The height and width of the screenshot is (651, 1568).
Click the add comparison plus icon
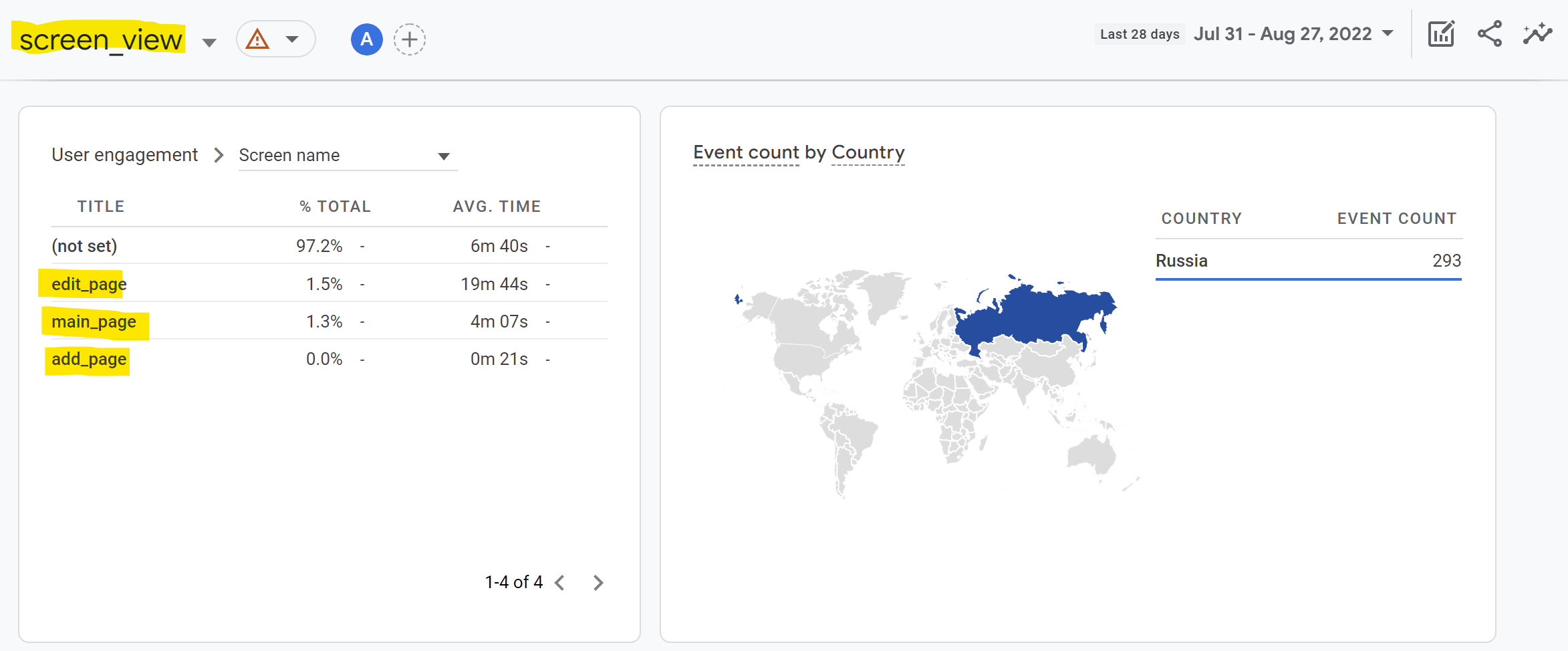pyautogui.click(x=410, y=39)
